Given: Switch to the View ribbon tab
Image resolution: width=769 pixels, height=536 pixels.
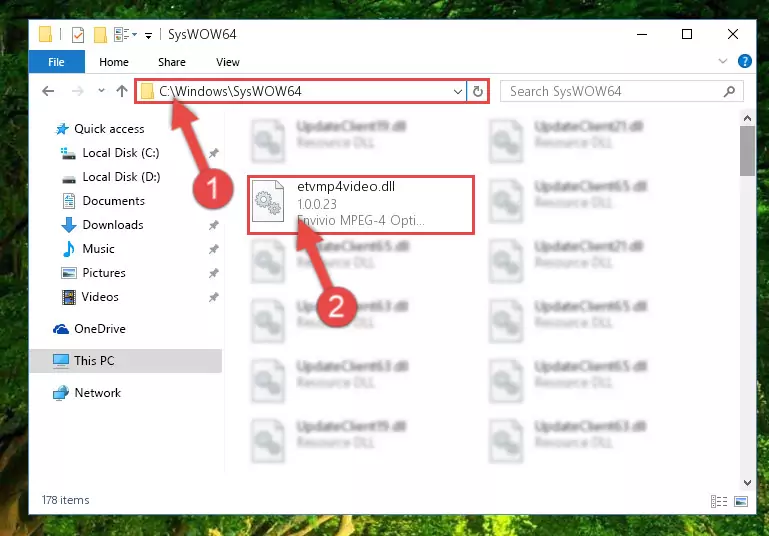Looking at the screenshot, I should (228, 62).
